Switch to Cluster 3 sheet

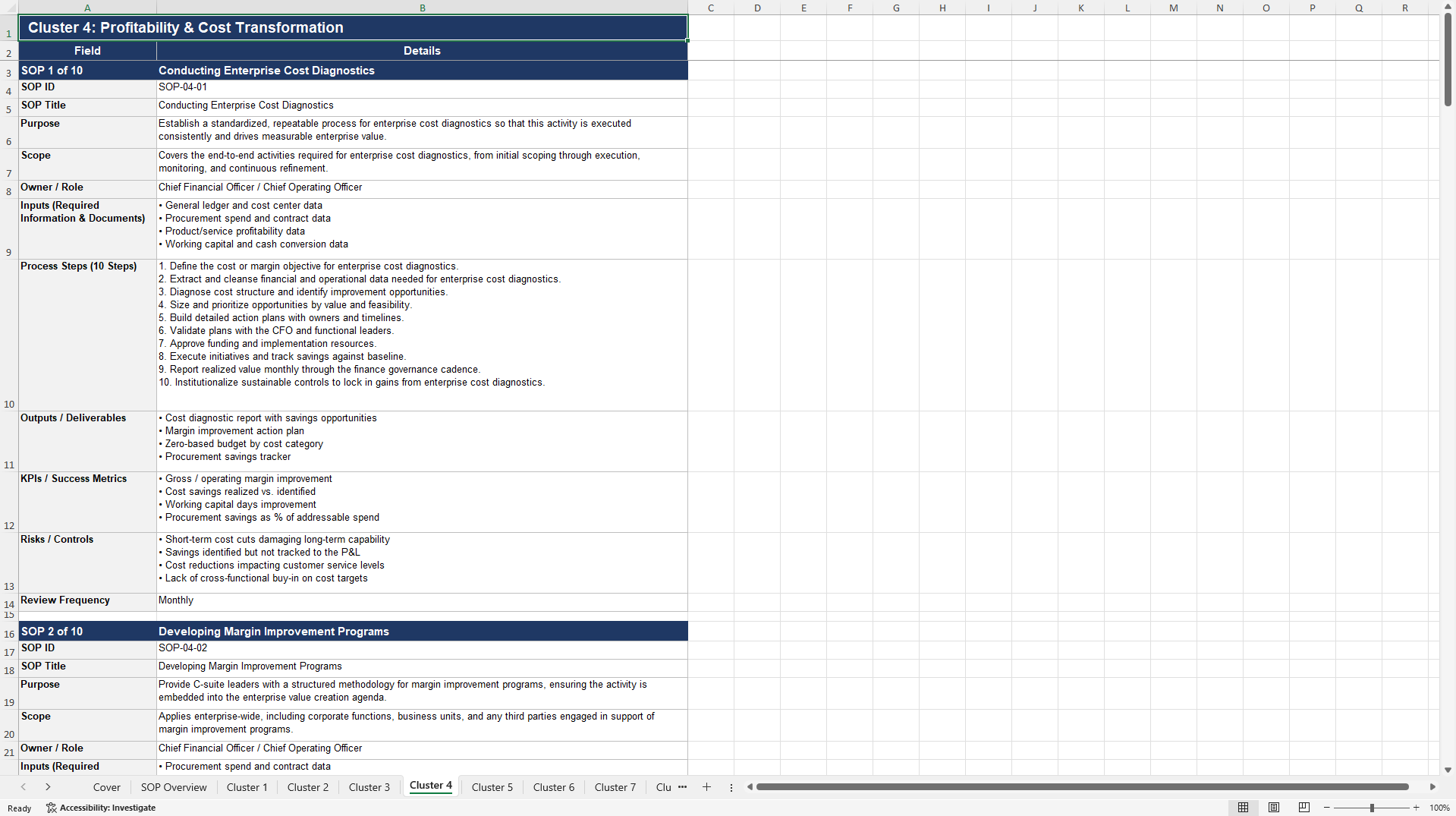pos(370,787)
